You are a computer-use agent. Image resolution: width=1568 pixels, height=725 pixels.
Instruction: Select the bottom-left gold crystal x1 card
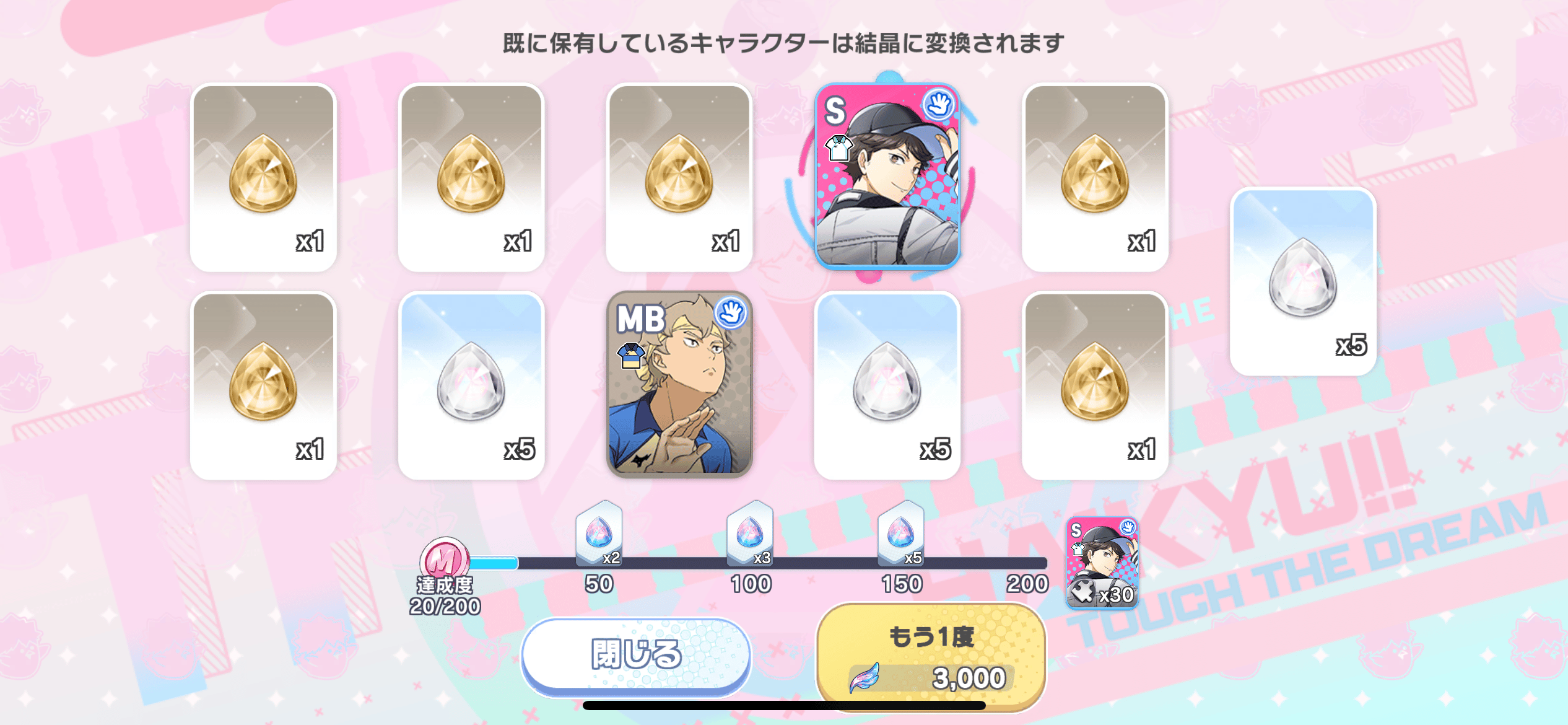pyautogui.click(x=263, y=385)
